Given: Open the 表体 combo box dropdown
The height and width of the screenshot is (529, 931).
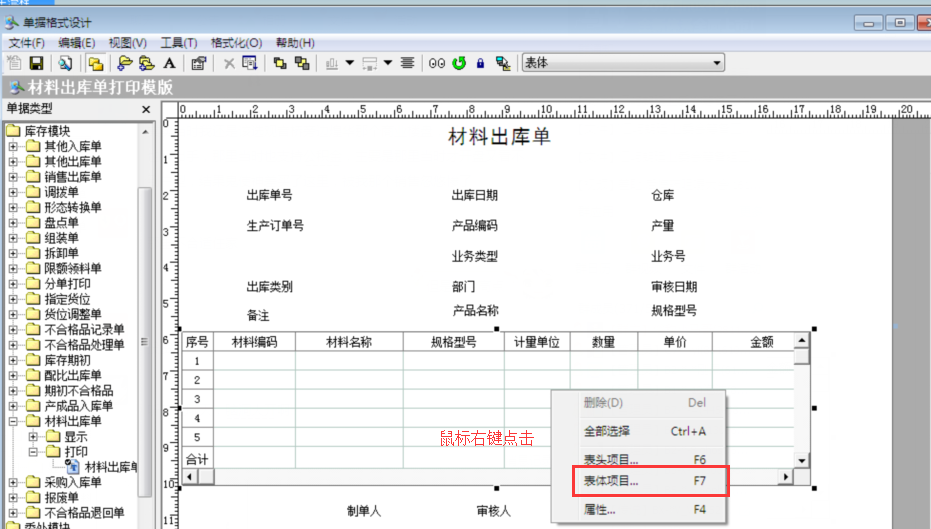Looking at the screenshot, I should point(716,63).
